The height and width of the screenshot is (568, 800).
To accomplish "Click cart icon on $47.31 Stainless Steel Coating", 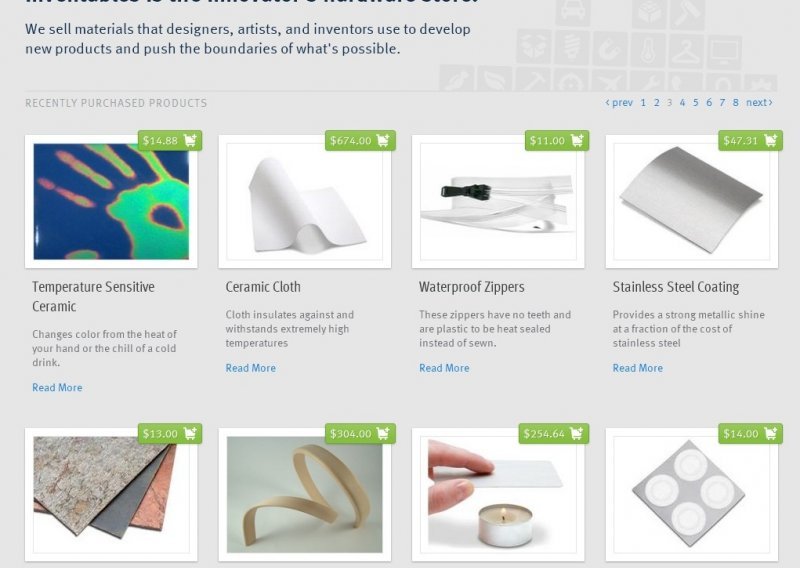I will coord(770,140).
